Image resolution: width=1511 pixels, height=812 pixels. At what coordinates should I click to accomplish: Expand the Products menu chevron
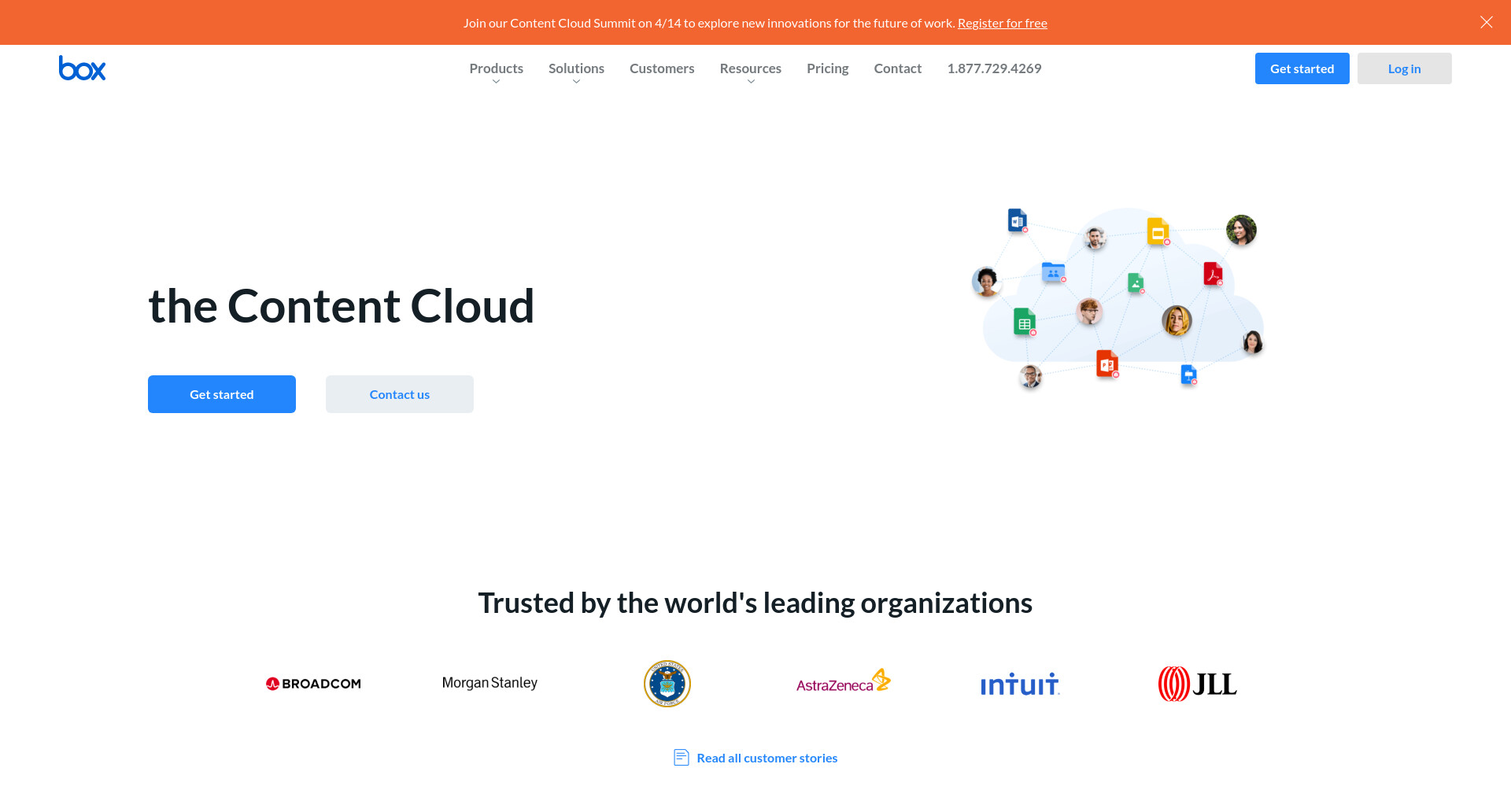point(496,82)
